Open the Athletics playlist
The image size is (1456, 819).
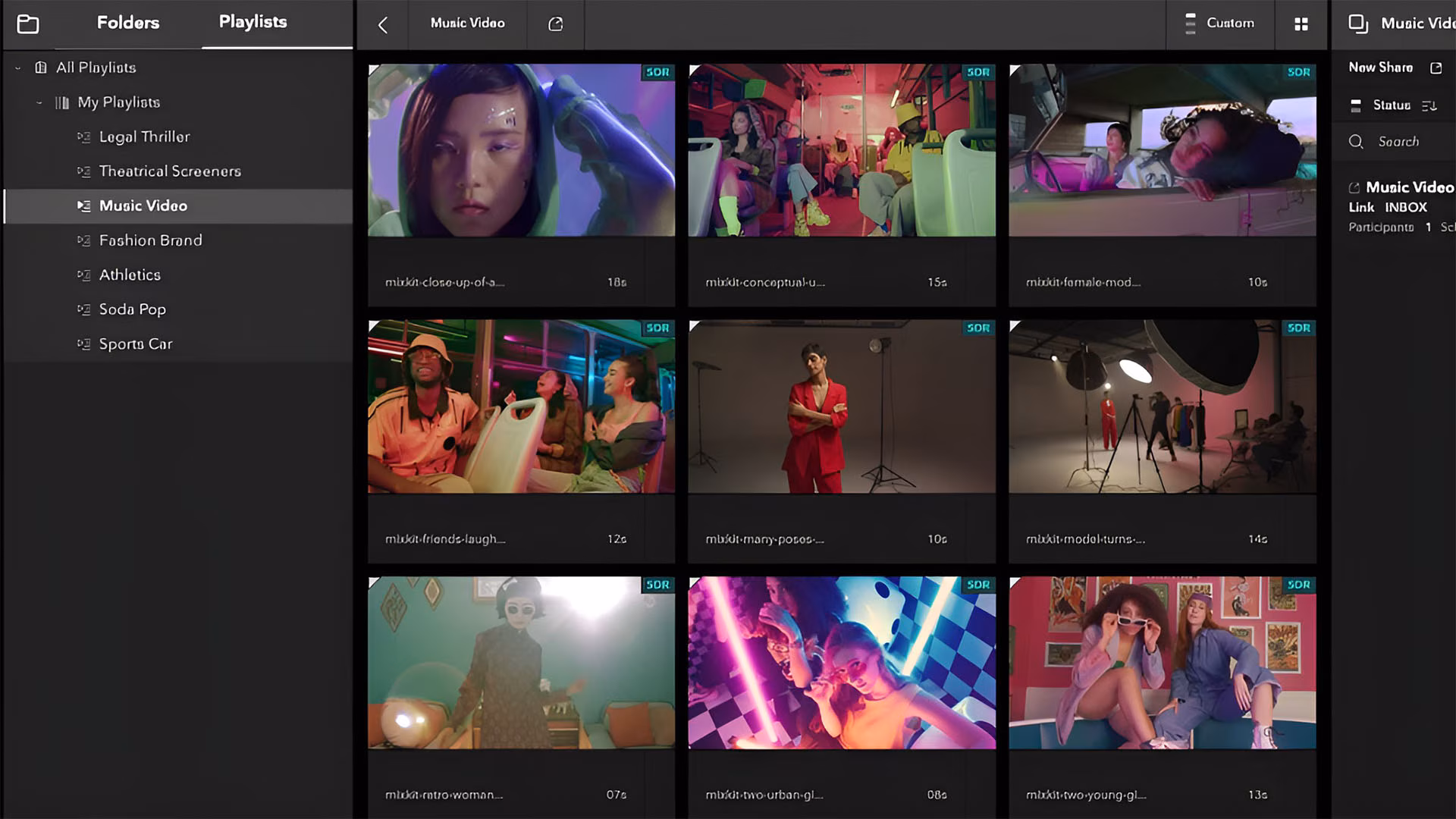point(130,275)
